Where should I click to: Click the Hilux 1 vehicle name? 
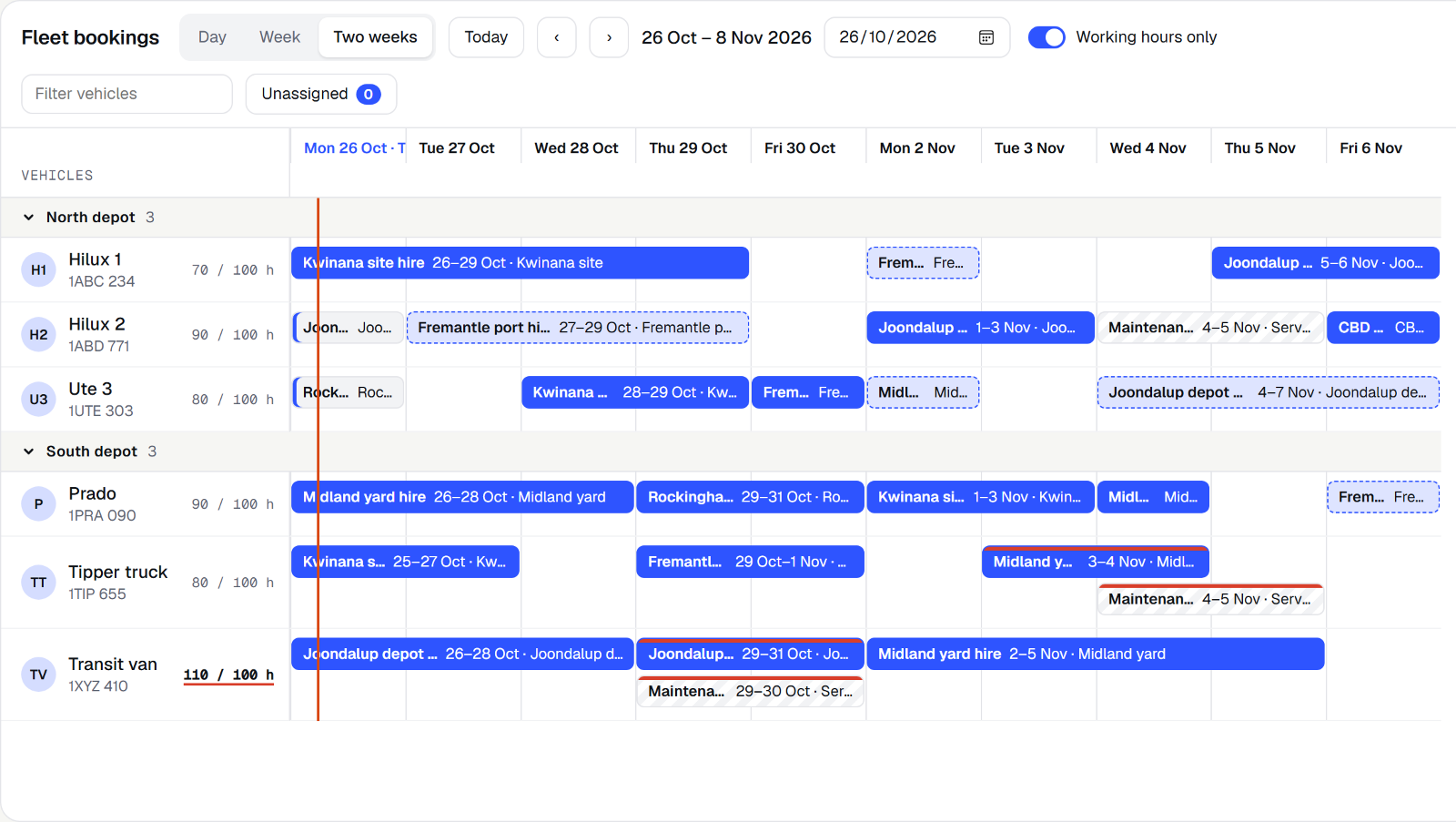[x=95, y=259]
